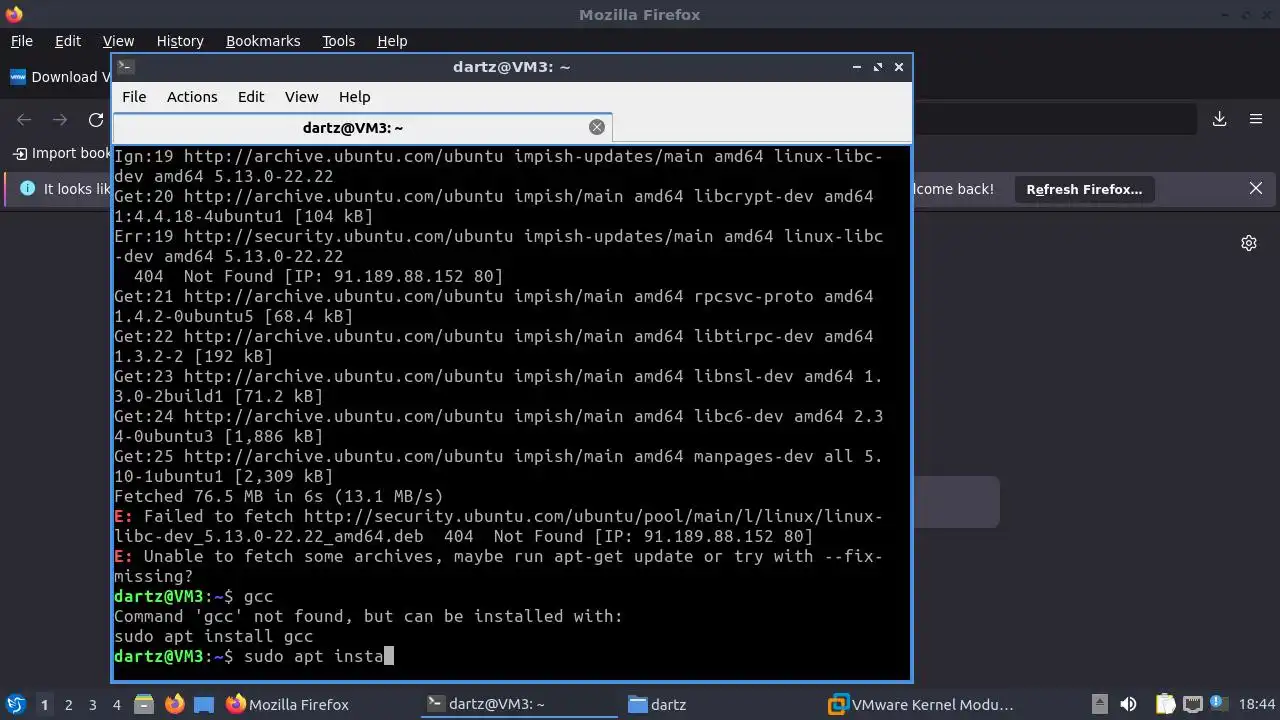Click the Refresh Firefox… button
Screen dimensions: 1280x720
[1084, 189]
